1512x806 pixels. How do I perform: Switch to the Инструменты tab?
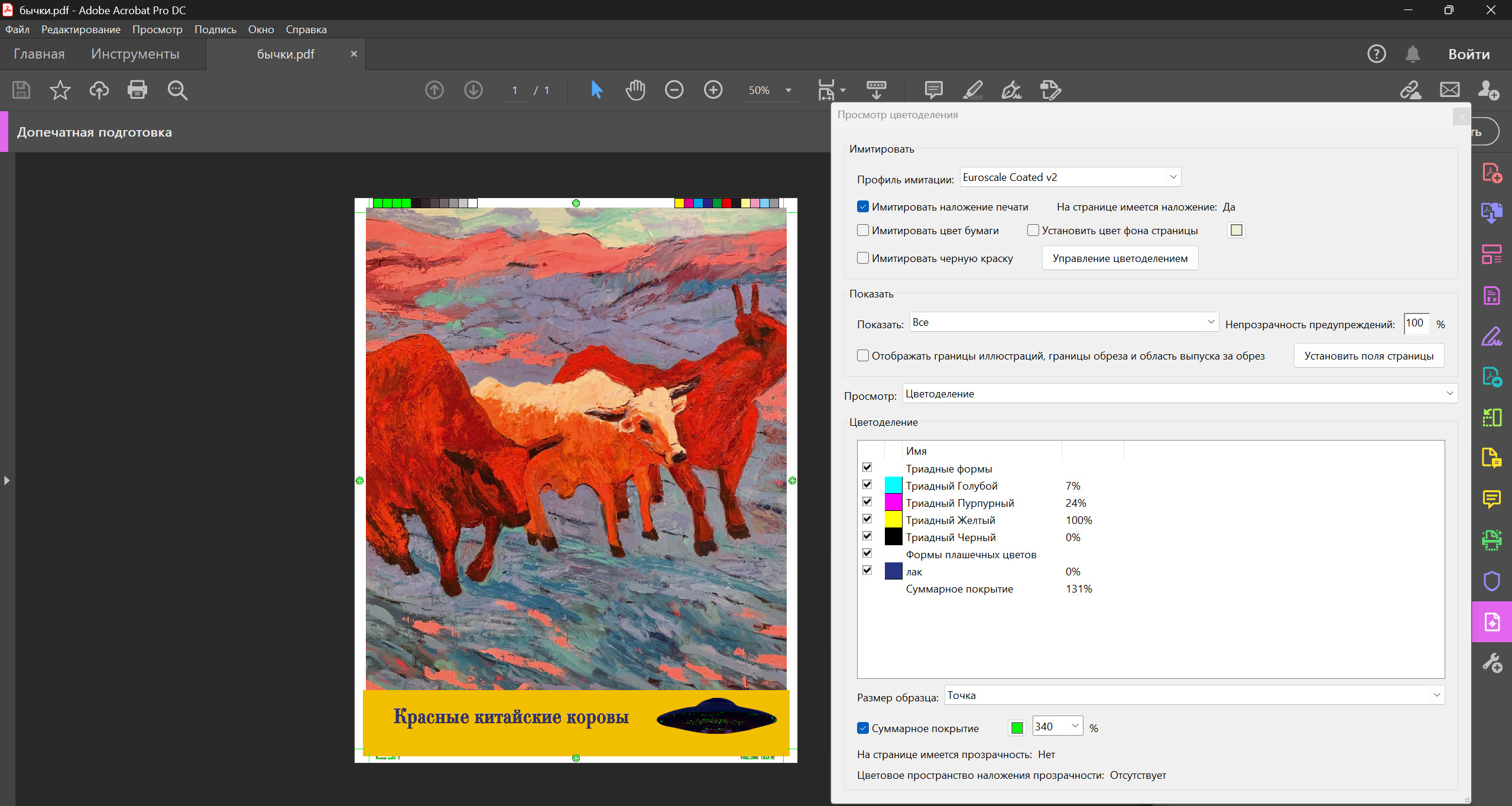135,54
